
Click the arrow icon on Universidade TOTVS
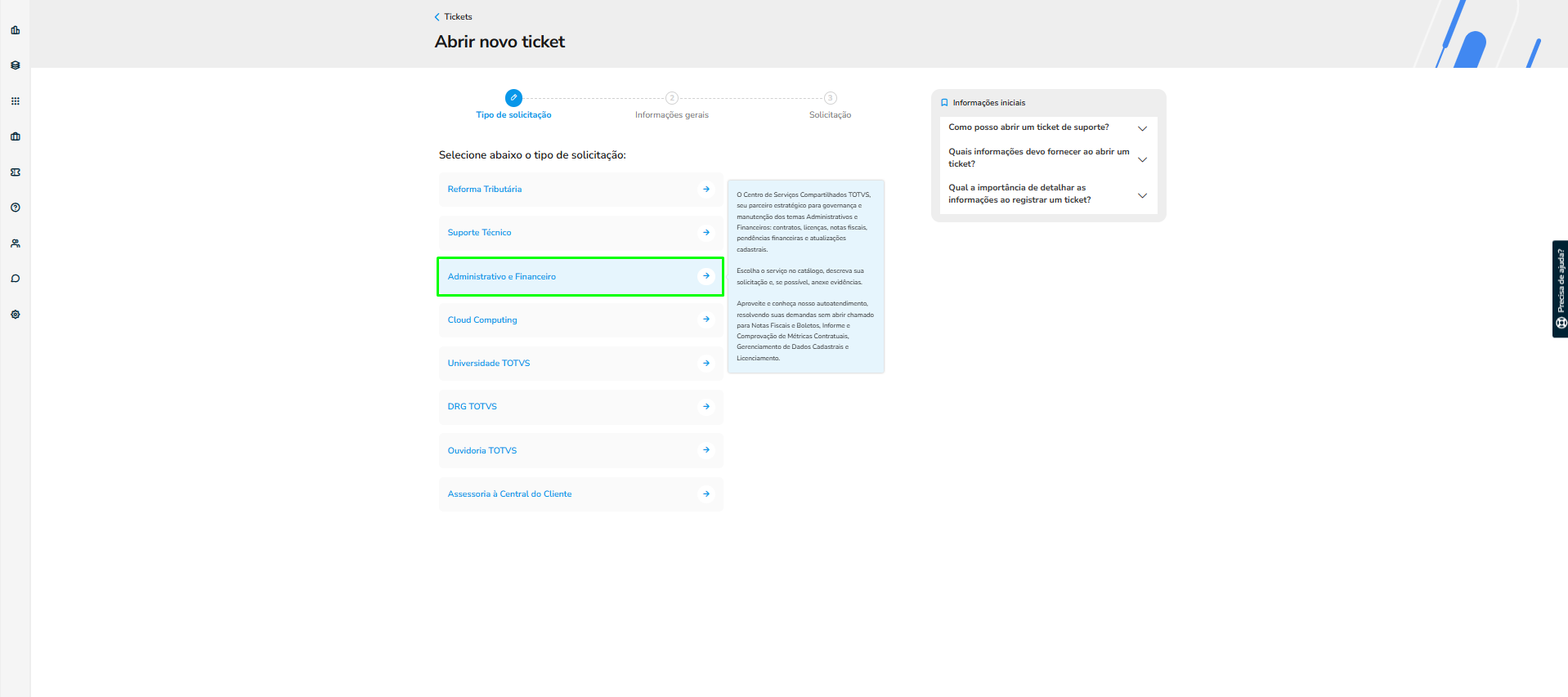point(706,364)
